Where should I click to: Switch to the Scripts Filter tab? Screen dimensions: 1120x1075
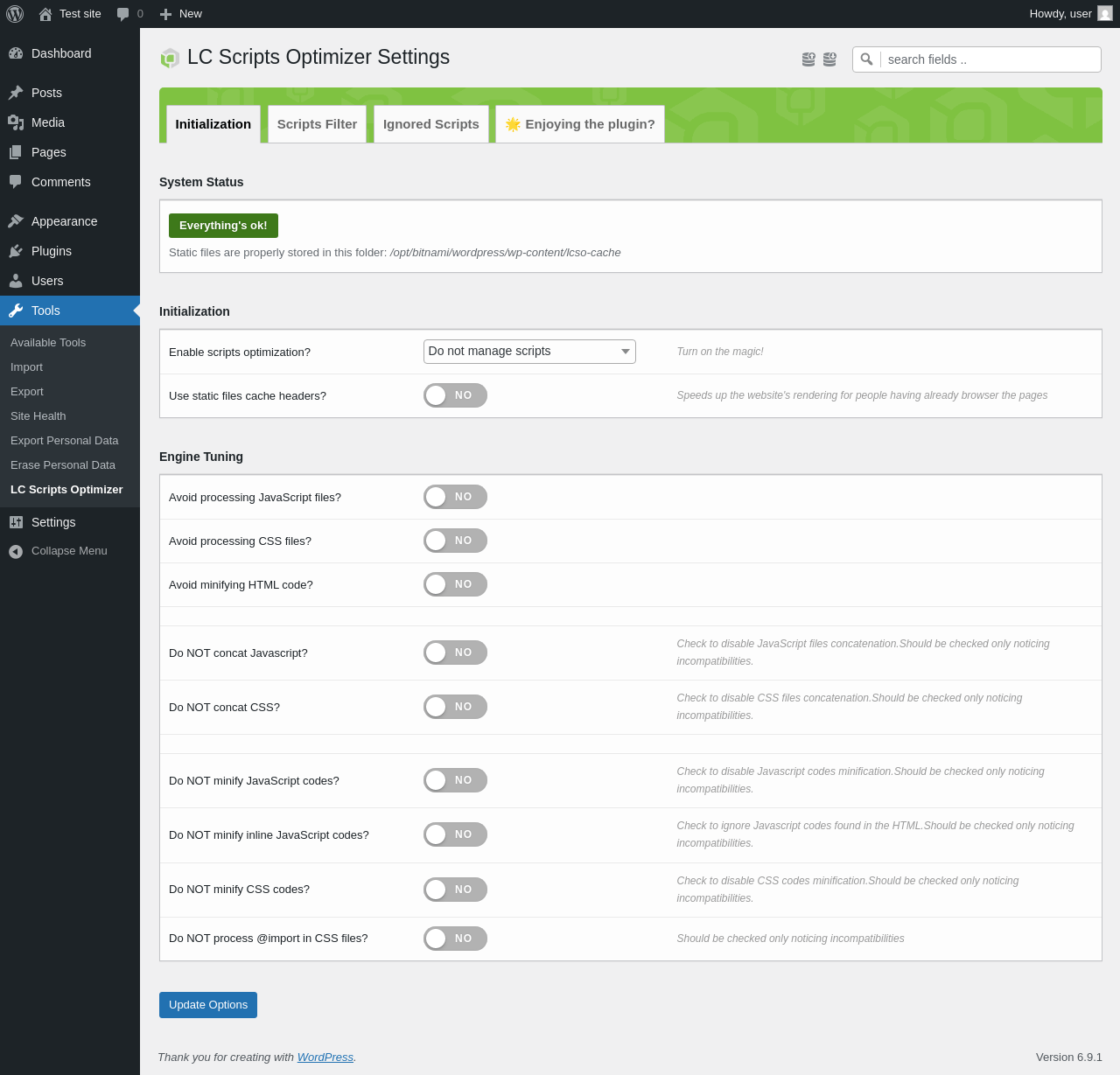317,124
